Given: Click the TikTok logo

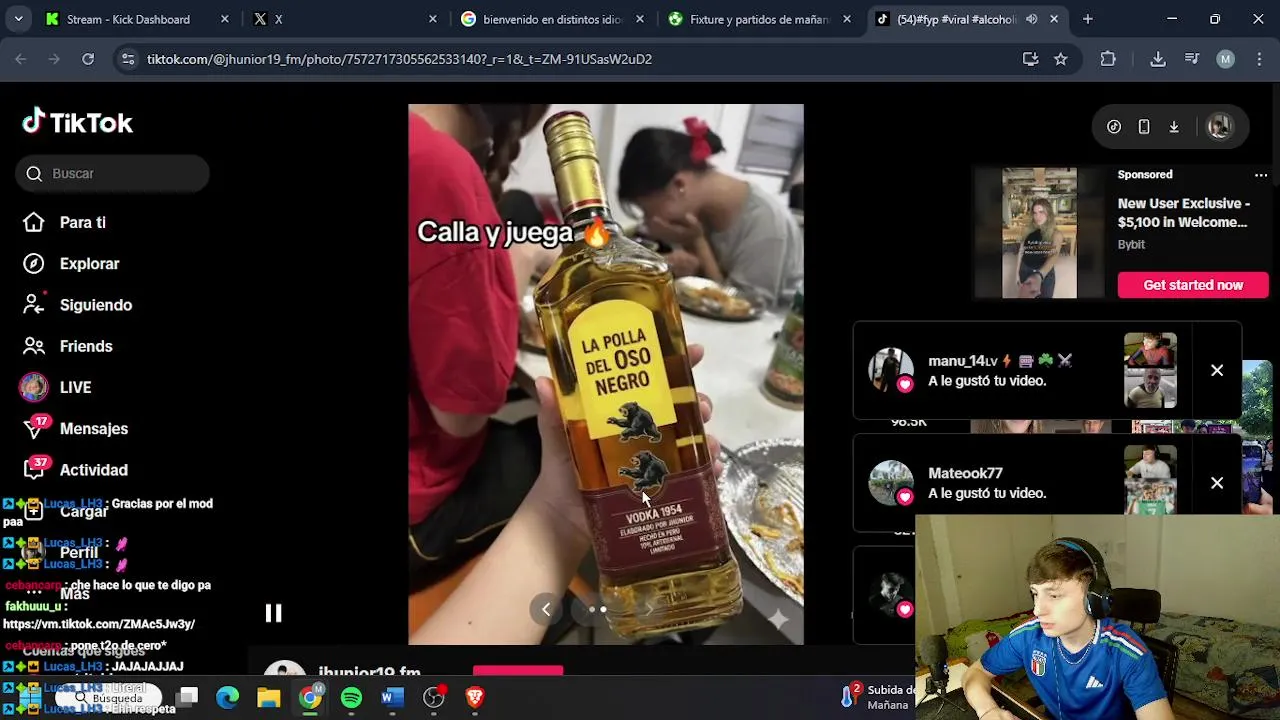Looking at the screenshot, I should click(78, 122).
